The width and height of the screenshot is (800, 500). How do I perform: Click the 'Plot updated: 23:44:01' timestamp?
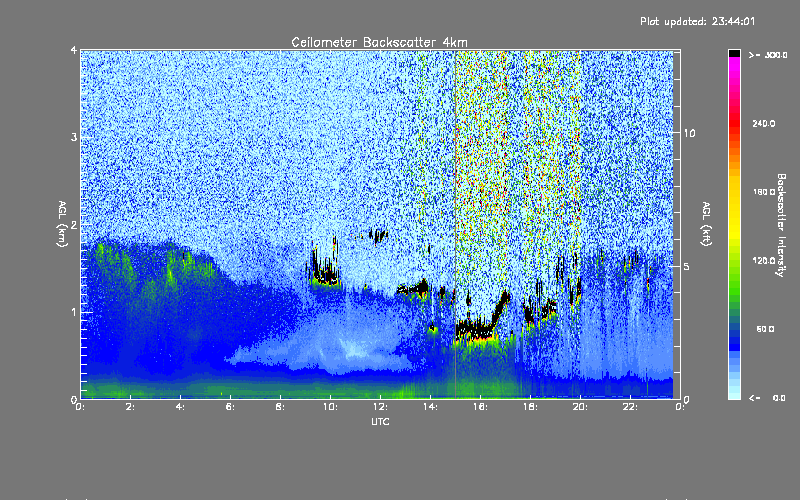pos(697,21)
